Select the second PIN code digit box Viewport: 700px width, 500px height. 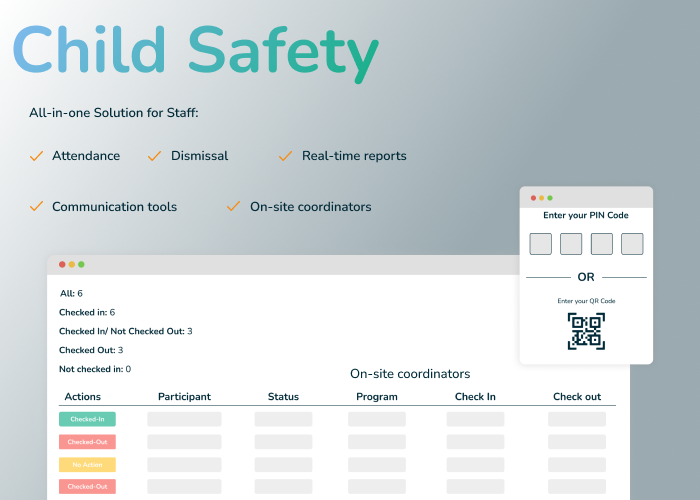click(x=571, y=244)
